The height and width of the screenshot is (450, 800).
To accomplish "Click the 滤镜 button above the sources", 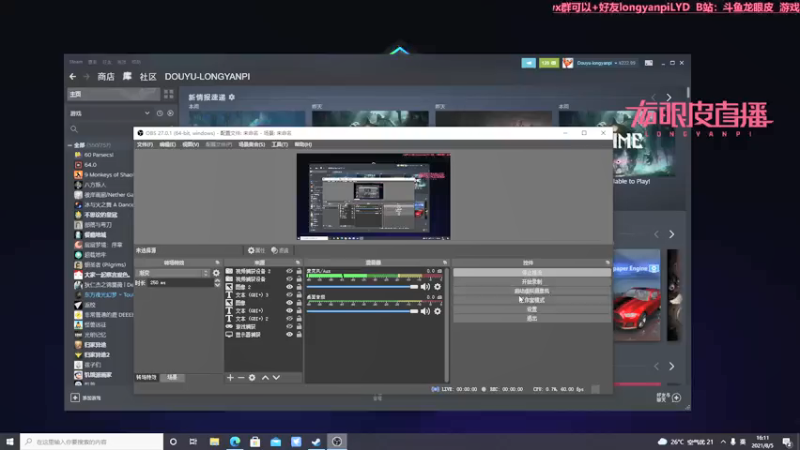I will [x=280, y=251].
